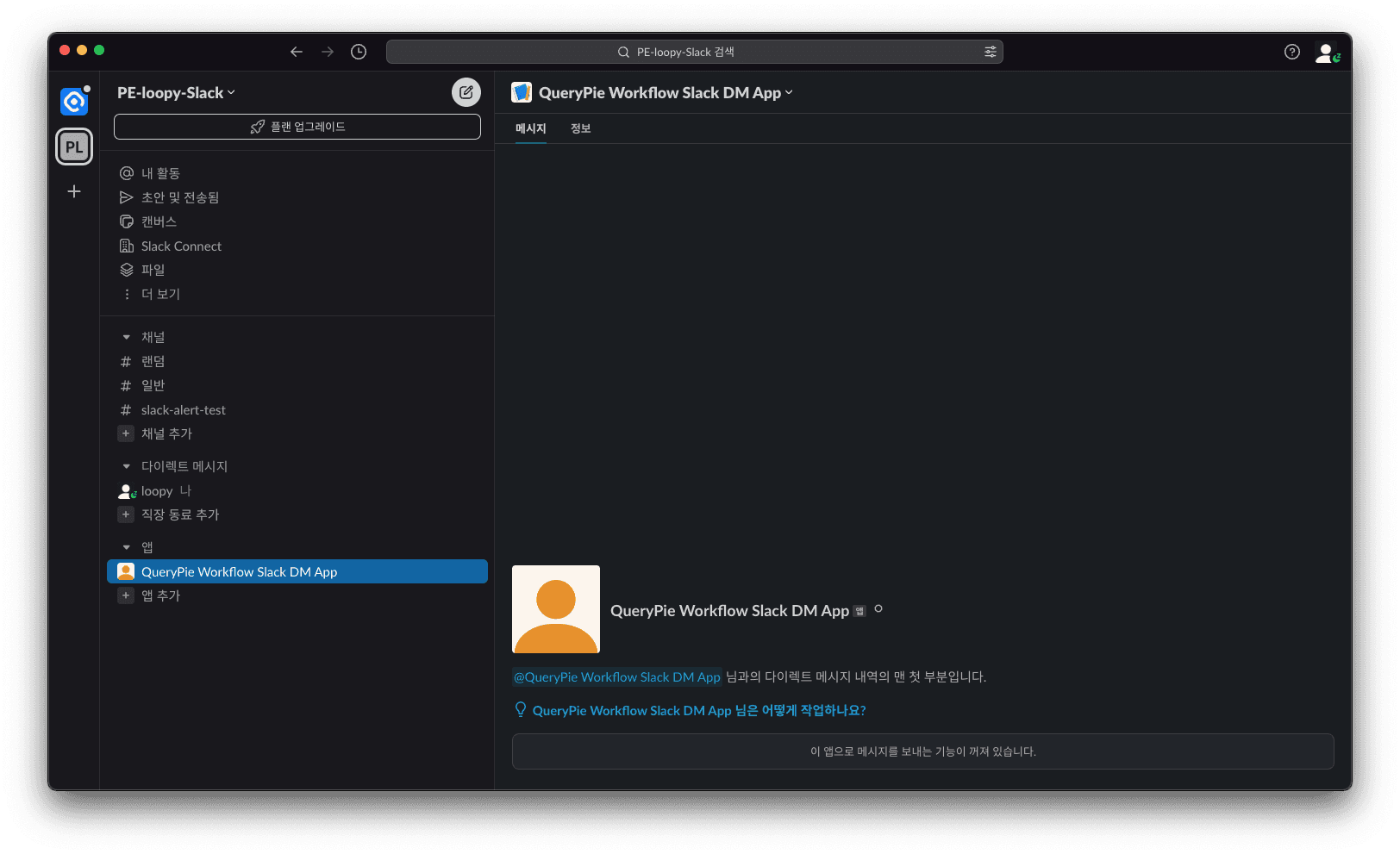Select the 메시지 tab
Image resolution: width=1400 pixels, height=854 pixels.
coord(530,128)
